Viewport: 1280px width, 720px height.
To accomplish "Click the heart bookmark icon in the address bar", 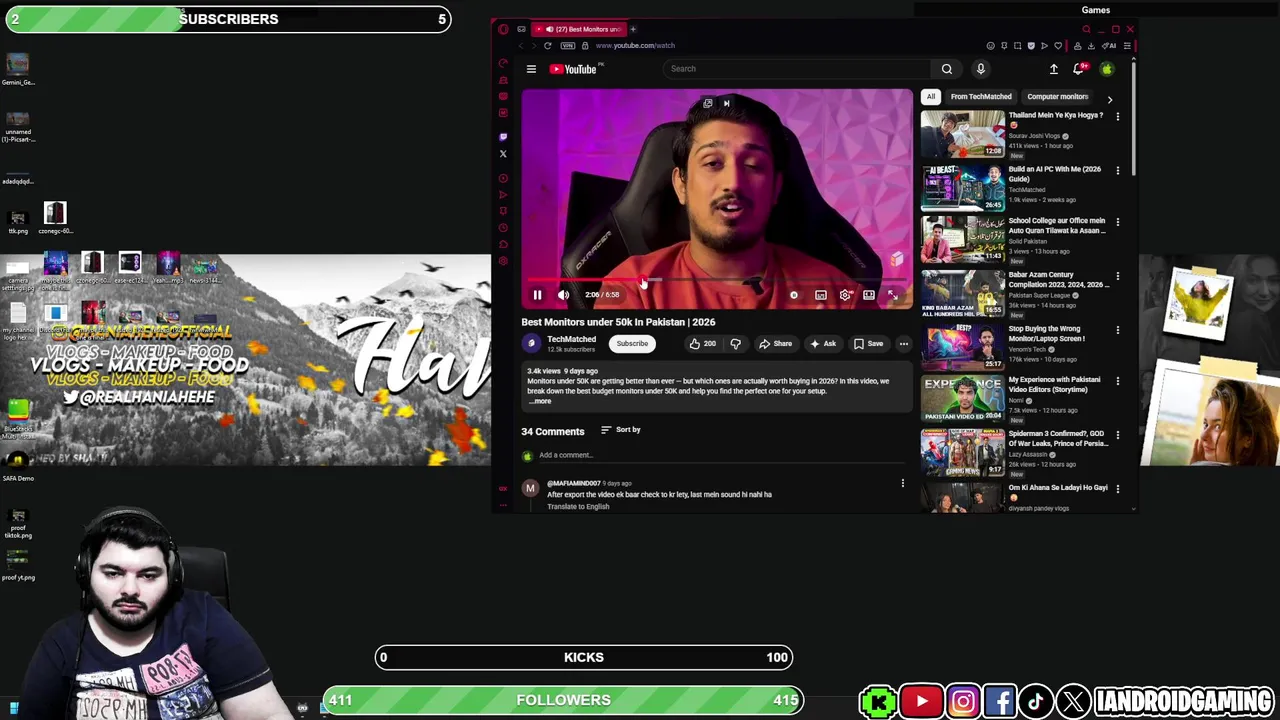I will coord(1058,46).
